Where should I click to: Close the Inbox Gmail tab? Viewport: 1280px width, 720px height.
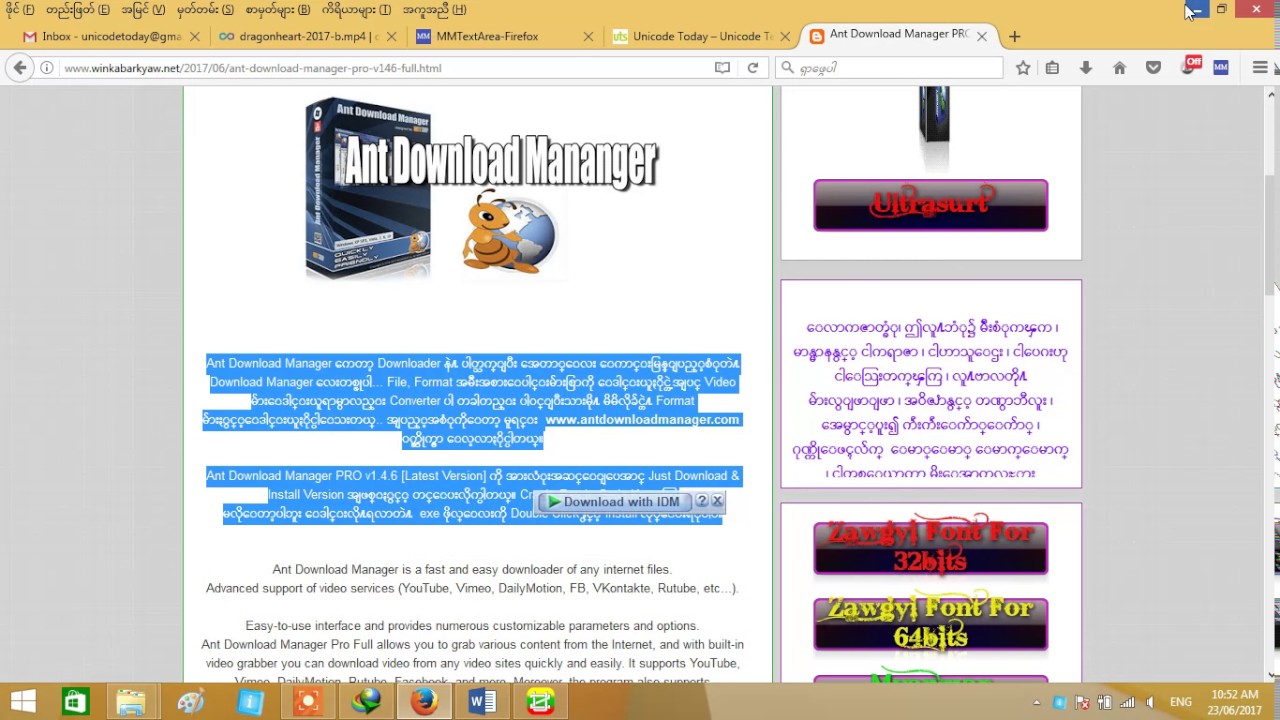coord(195,36)
